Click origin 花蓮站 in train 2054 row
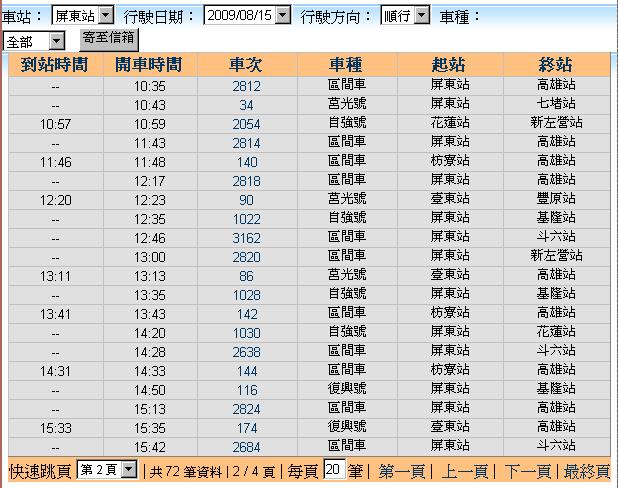The width and height of the screenshot is (618, 488). tap(450, 123)
